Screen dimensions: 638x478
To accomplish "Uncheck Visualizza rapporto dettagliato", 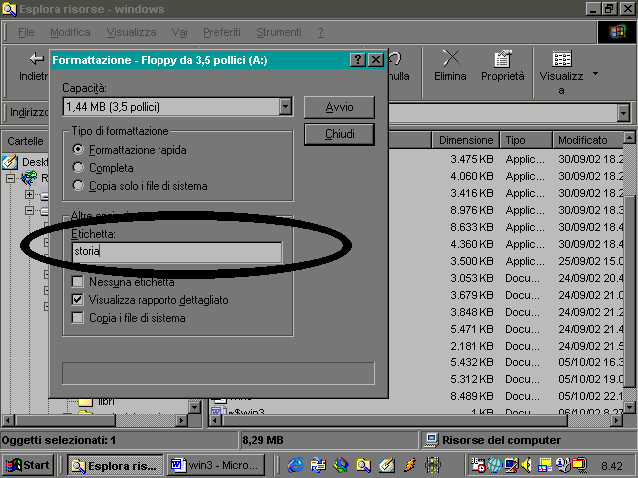I will point(77,299).
